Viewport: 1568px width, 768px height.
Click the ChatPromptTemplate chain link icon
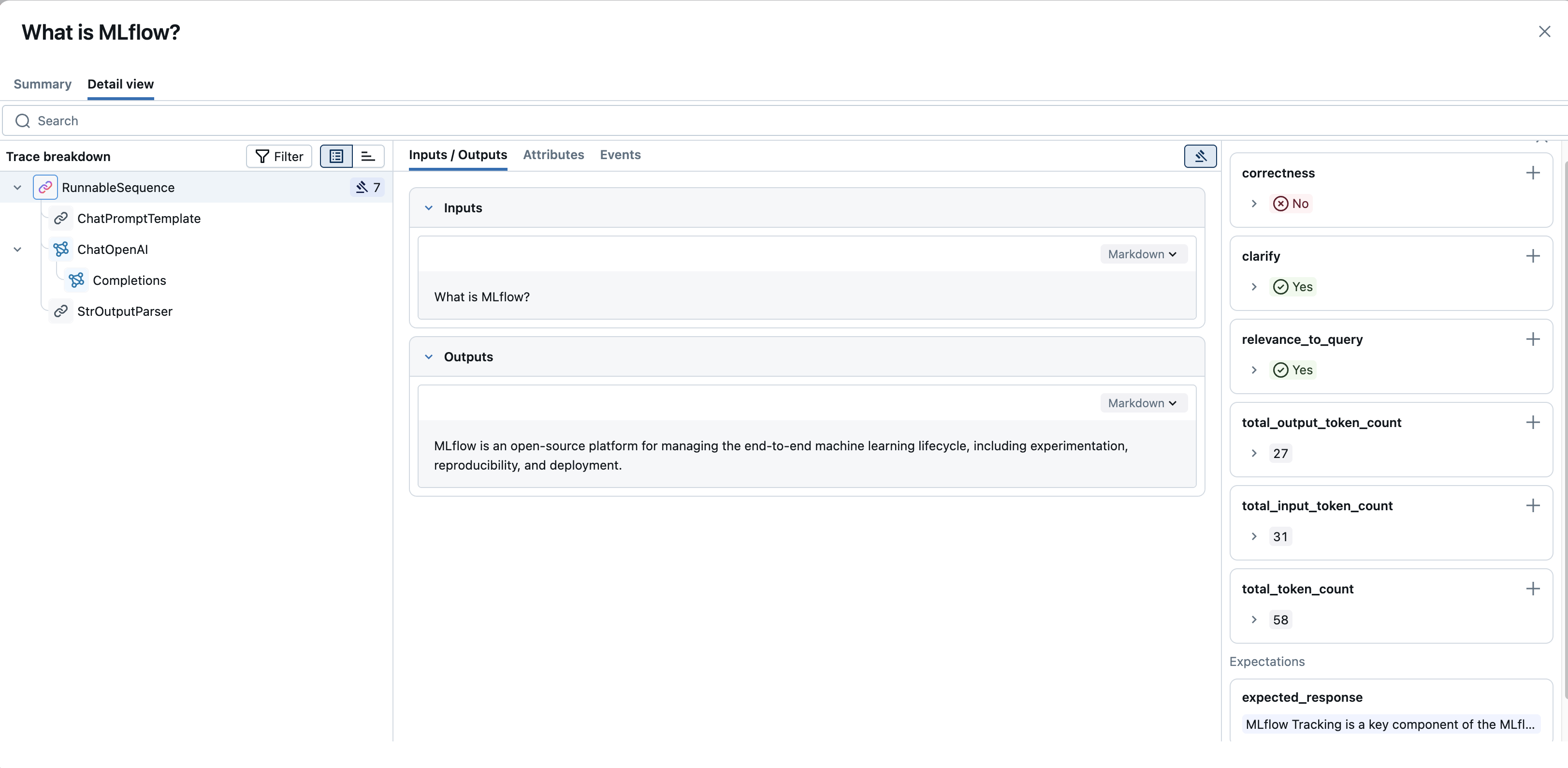[61, 218]
